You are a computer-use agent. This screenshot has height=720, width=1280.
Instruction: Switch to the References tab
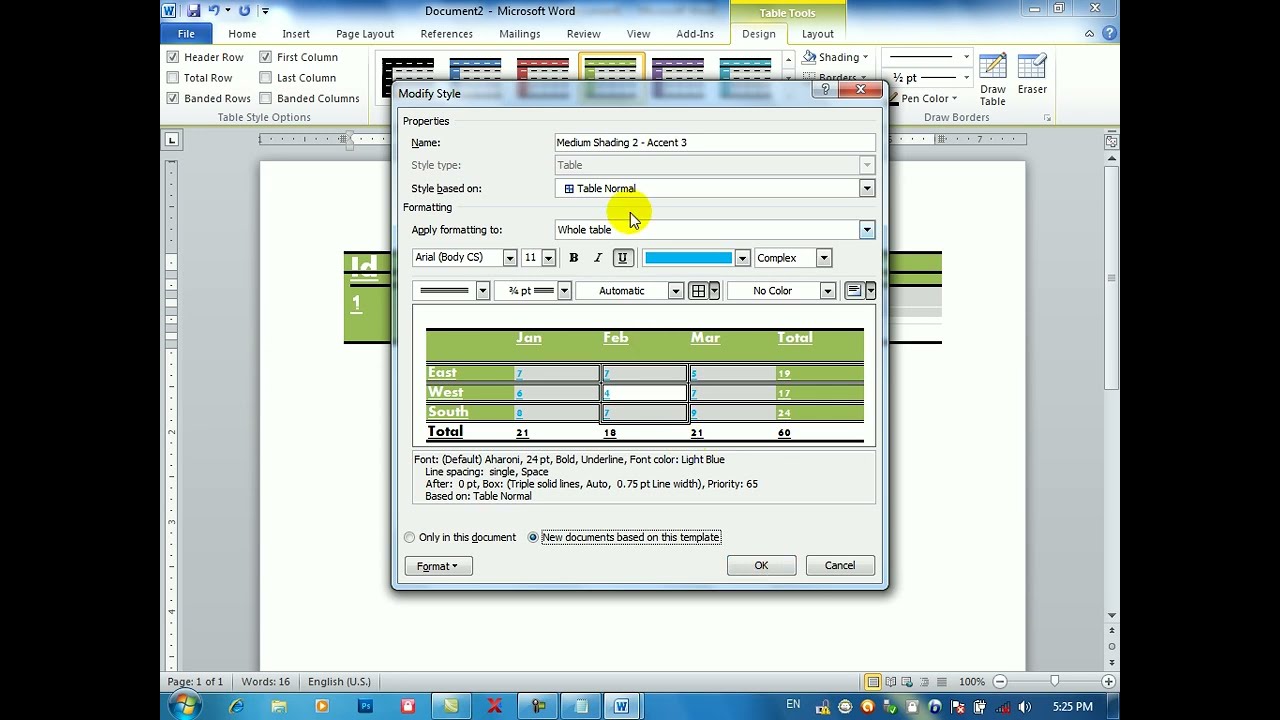click(x=447, y=34)
